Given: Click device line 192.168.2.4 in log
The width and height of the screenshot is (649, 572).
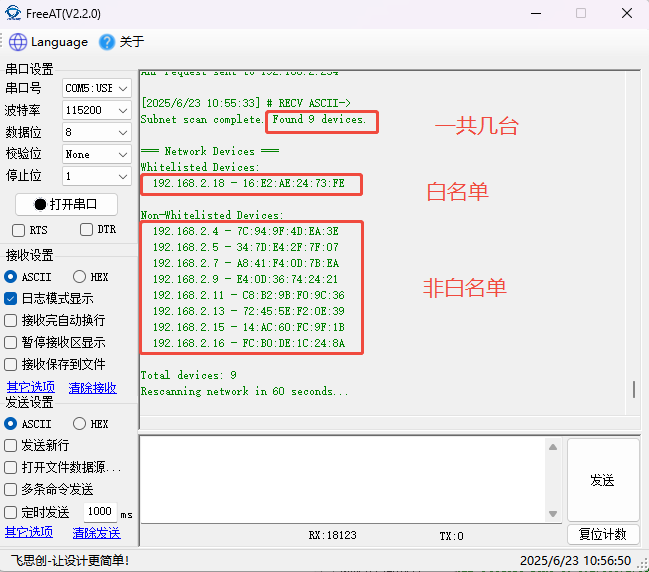Looking at the screenshot, I should tap(246, 231).
